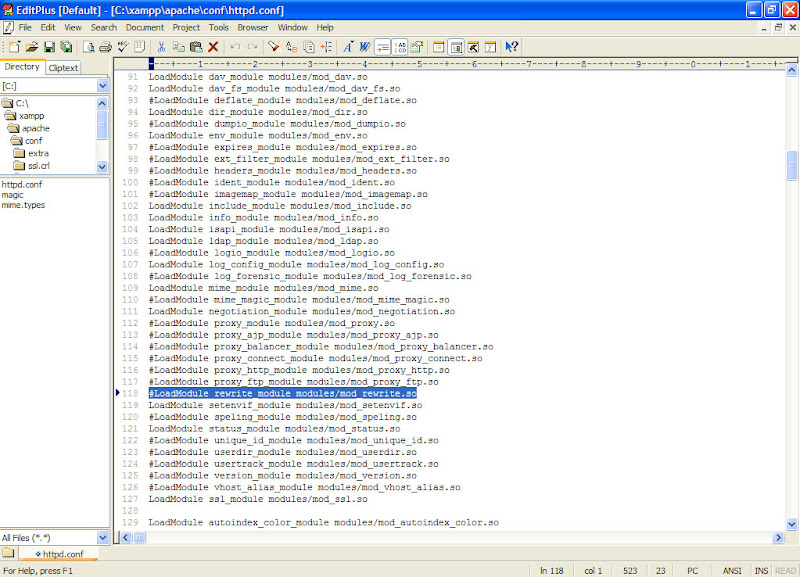Image resolution: width=800 pixels, height=577 pixels.
Task: Cut selection with scissors icon
Action: click(161, 47)
